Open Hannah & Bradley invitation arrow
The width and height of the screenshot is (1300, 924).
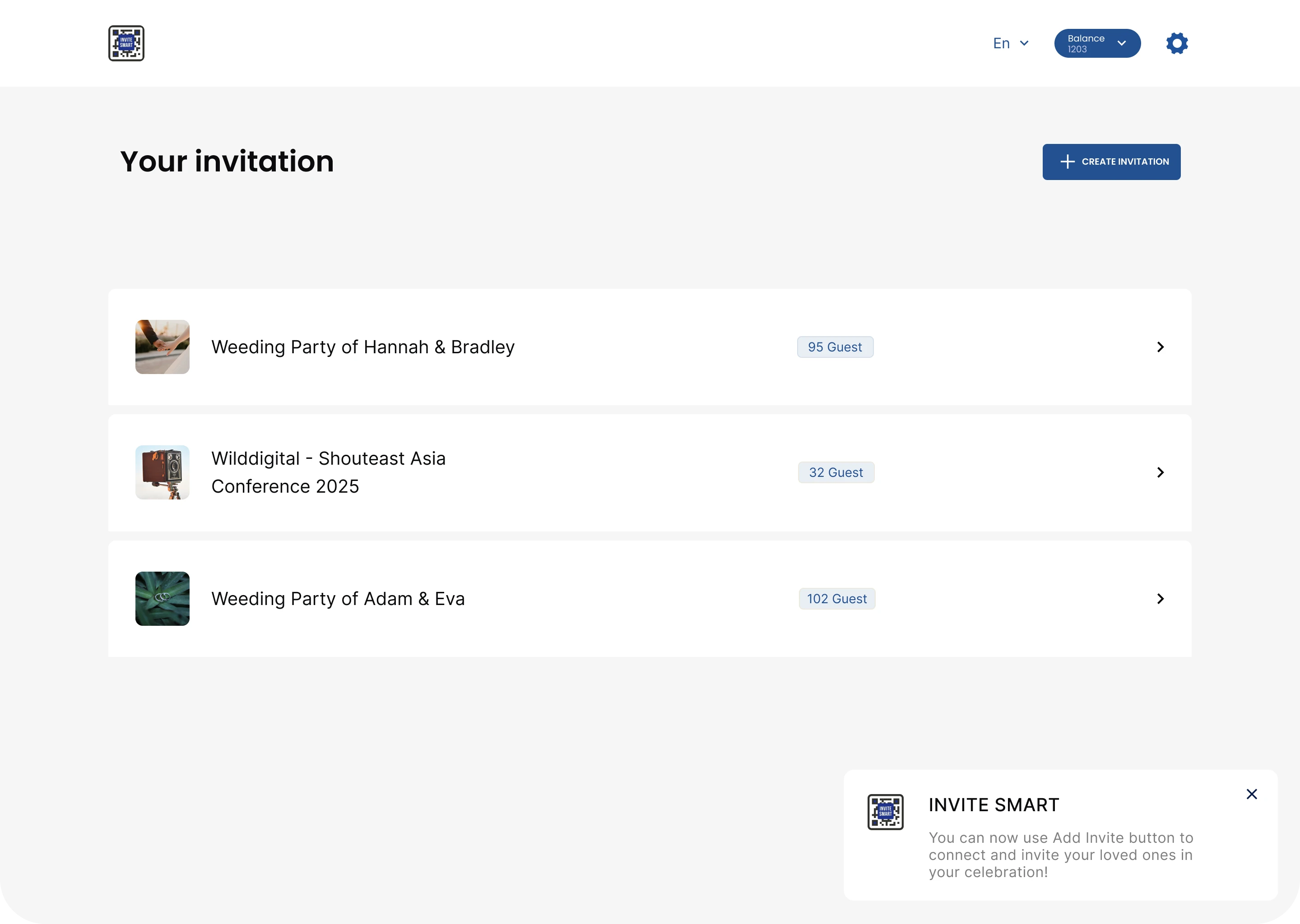click(1160, 347)
